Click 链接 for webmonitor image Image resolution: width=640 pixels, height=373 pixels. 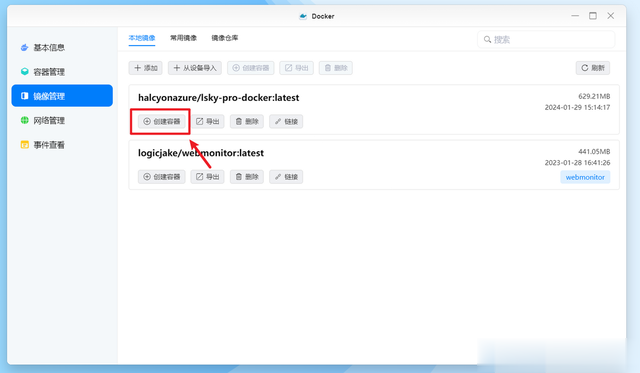pyautogui.click(x=286, y=177)
